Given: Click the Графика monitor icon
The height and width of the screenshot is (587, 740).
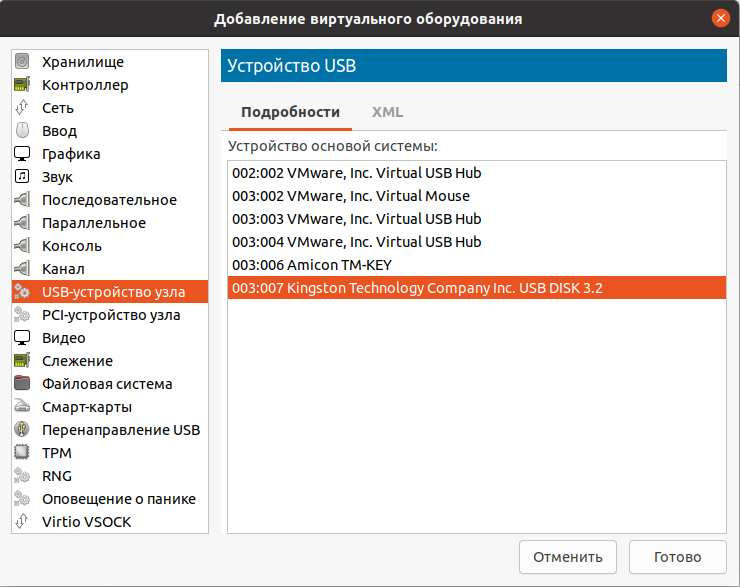Looking at the screenshot, I should point(22,153).
